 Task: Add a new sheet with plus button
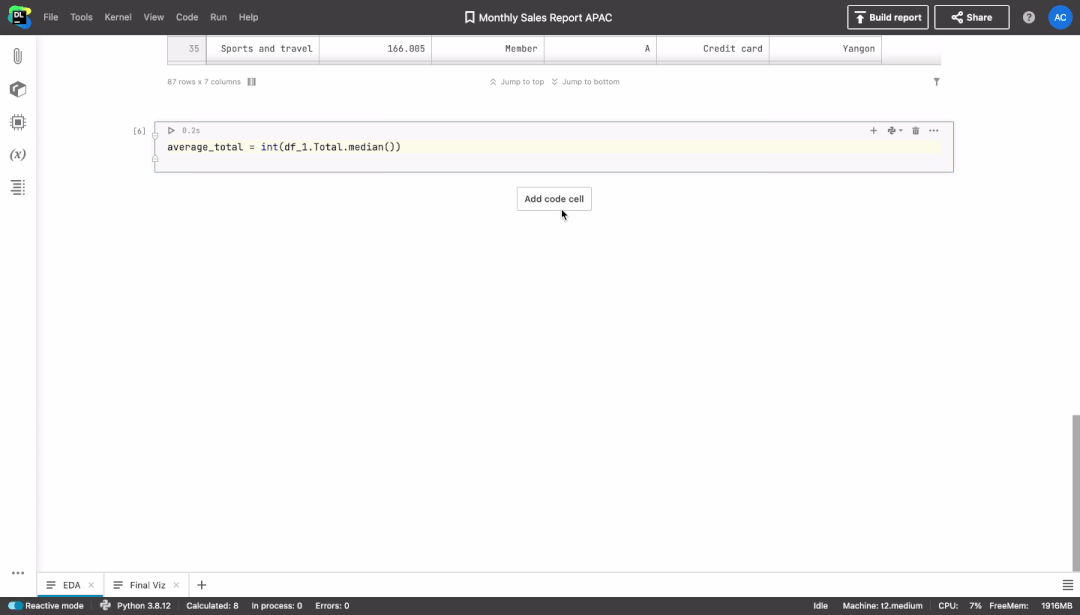tap(201, 585)
